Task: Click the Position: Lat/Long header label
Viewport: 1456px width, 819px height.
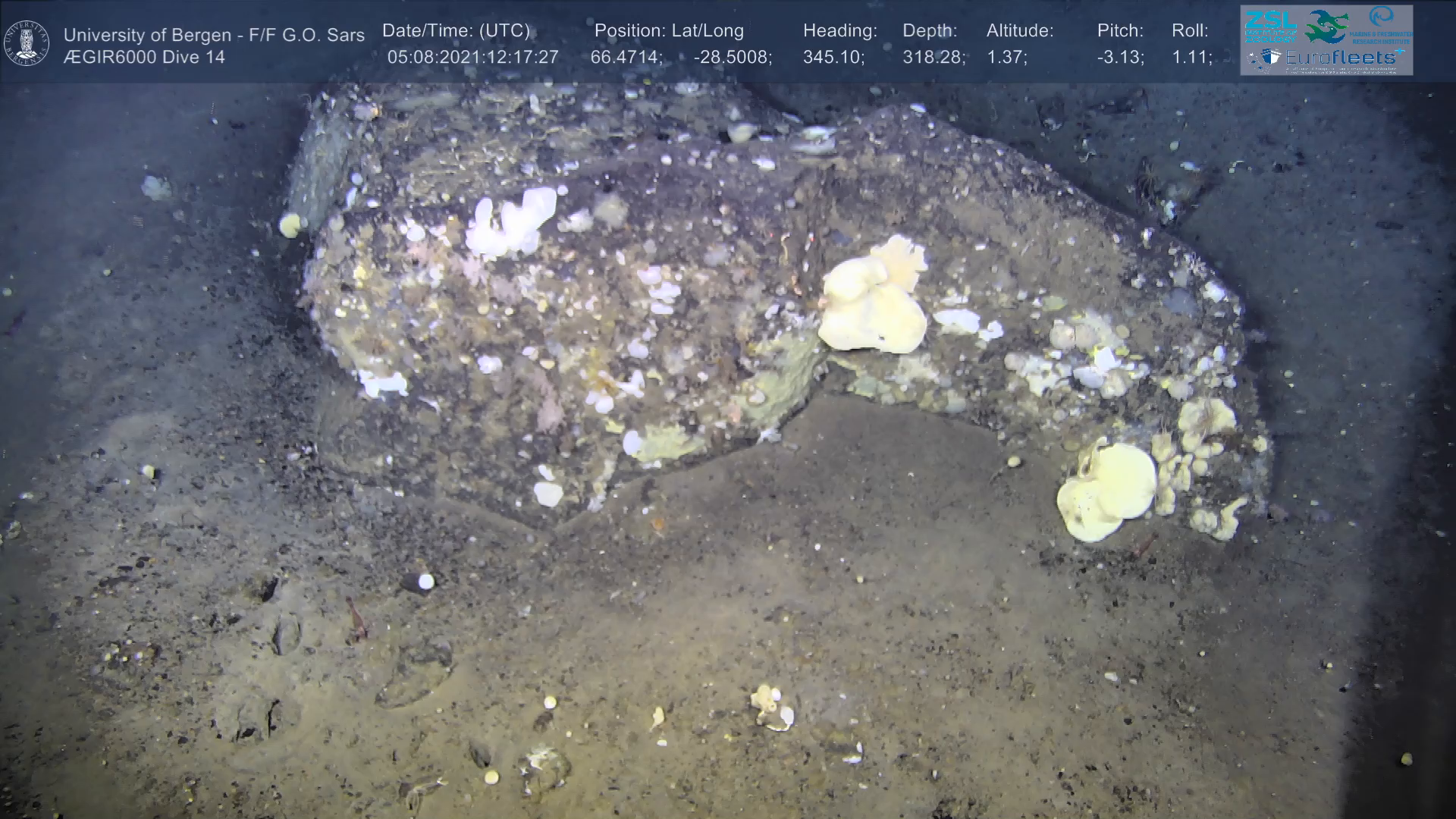Action: click(x=669, y=31)
